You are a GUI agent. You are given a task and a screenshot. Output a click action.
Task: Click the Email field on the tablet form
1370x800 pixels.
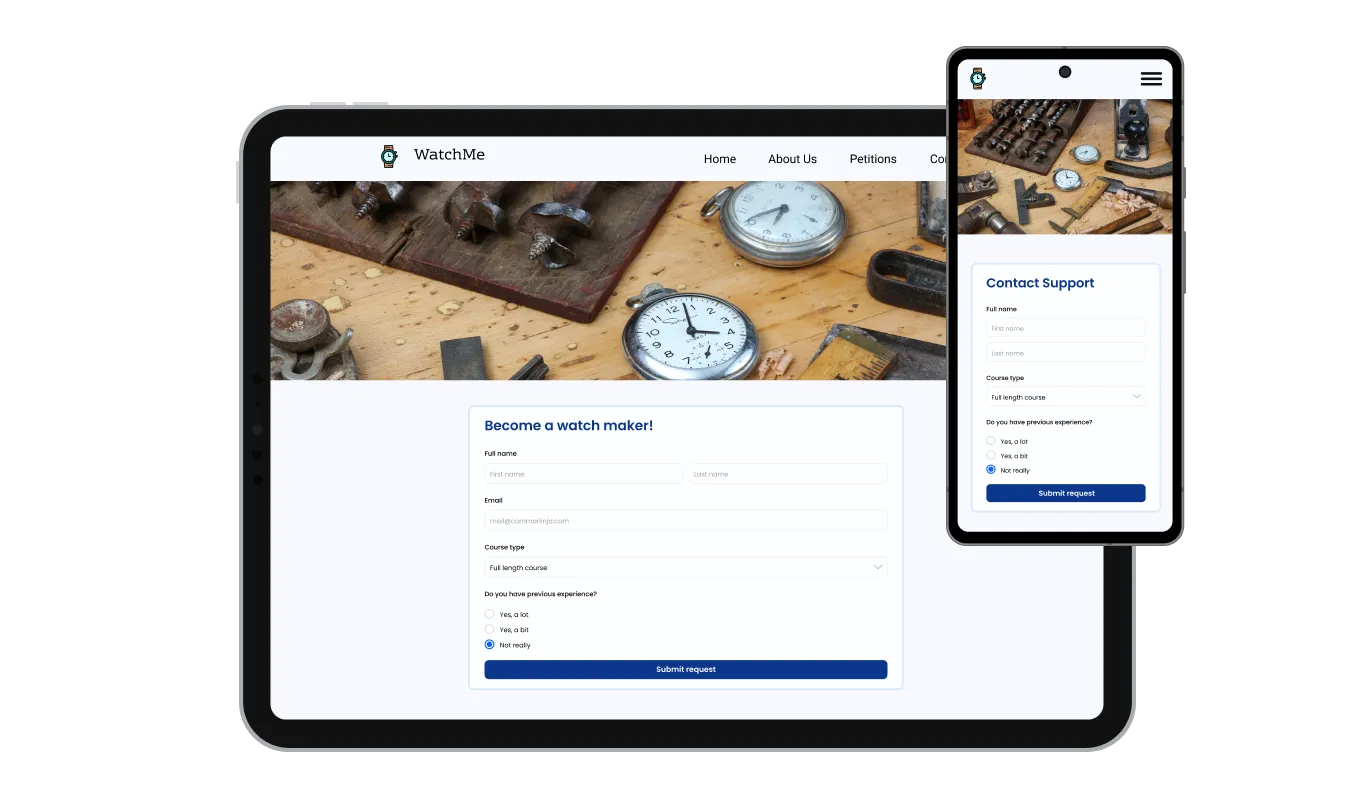coord(685,520)
